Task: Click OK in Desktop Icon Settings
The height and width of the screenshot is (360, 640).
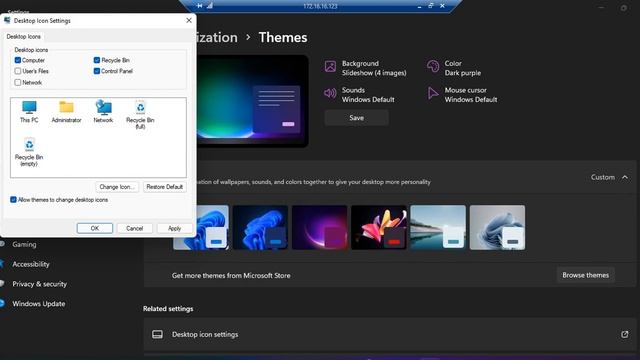Action: tap(95, 228)
